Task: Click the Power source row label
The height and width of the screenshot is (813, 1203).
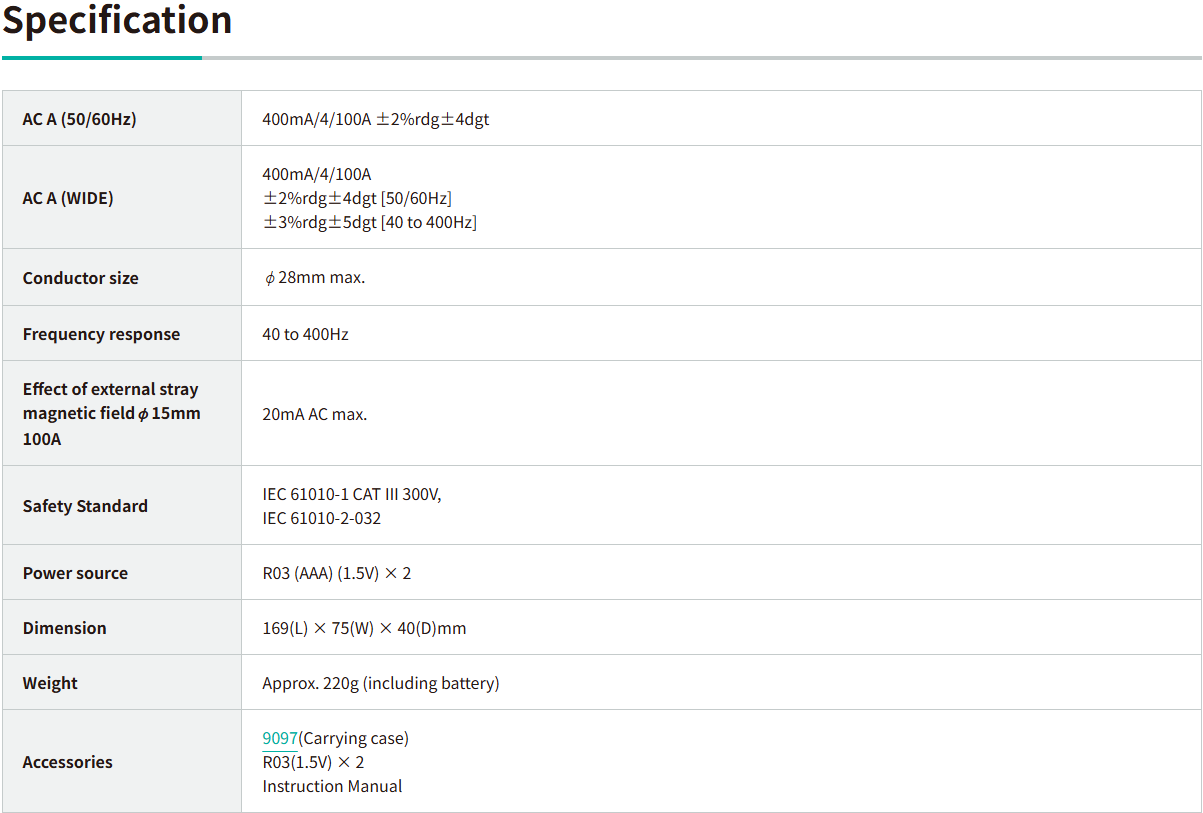Action: coord(75,573)
